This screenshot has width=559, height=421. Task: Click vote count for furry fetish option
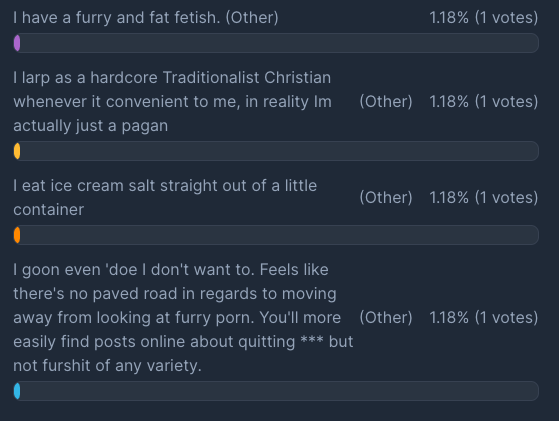(483, 17)
